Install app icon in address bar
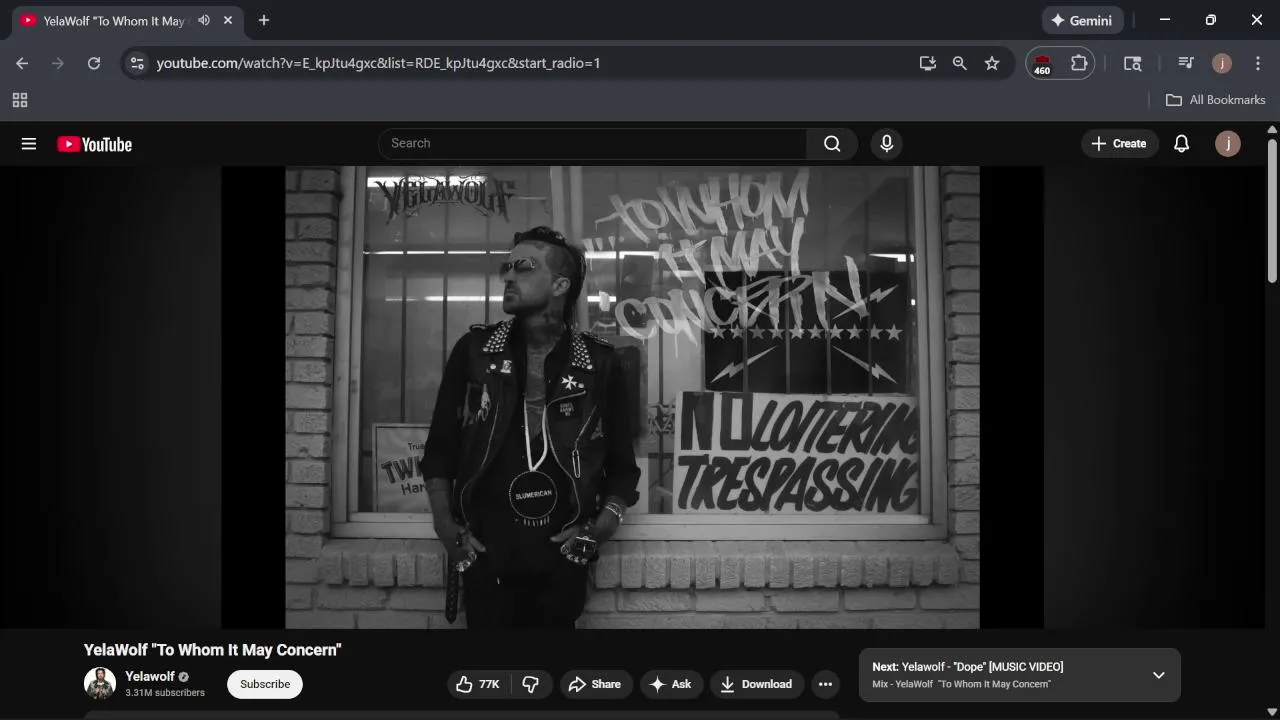The height and width of the screenshot is (720, 1280). coord(928,63)
